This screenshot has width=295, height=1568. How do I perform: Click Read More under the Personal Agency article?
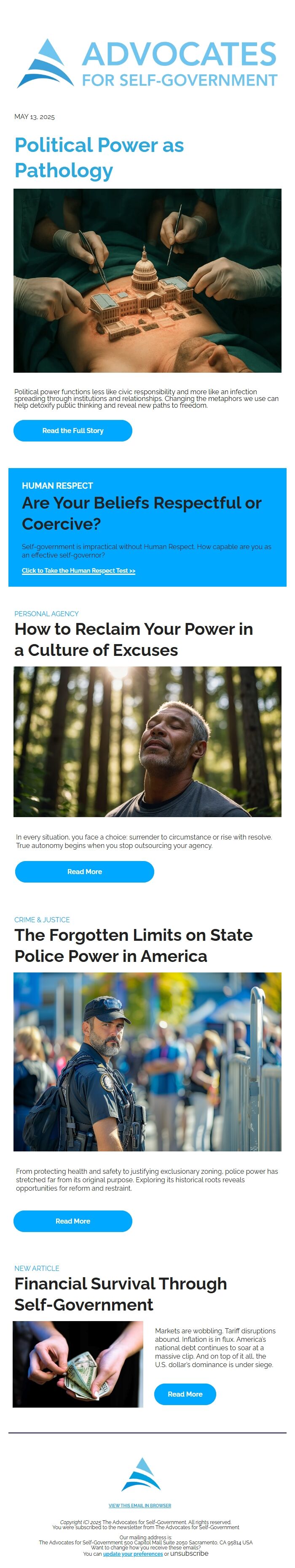point(85,872)
